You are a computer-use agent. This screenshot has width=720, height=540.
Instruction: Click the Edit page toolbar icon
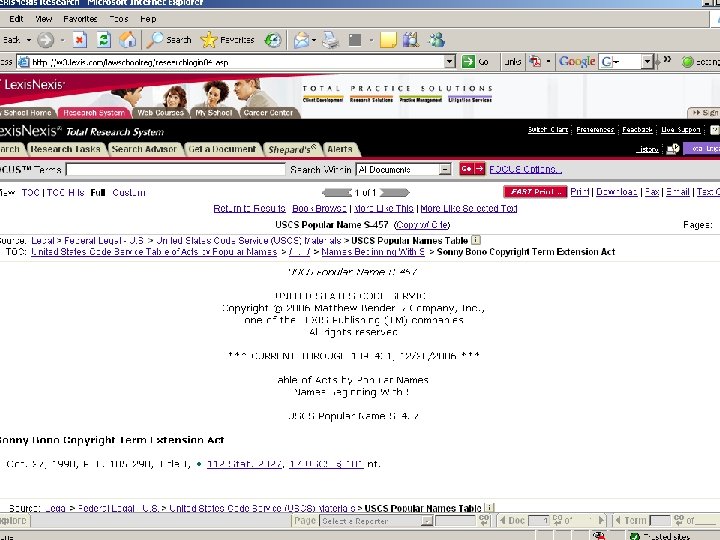pyautogui.click(x=355, y=40)
